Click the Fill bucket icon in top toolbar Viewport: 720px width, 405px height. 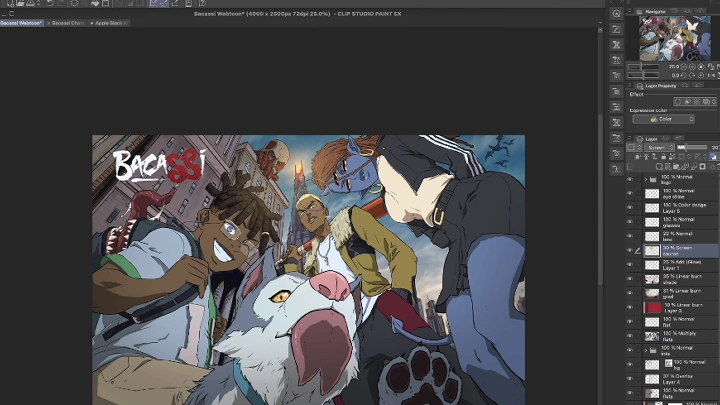[x=95, y=3]
